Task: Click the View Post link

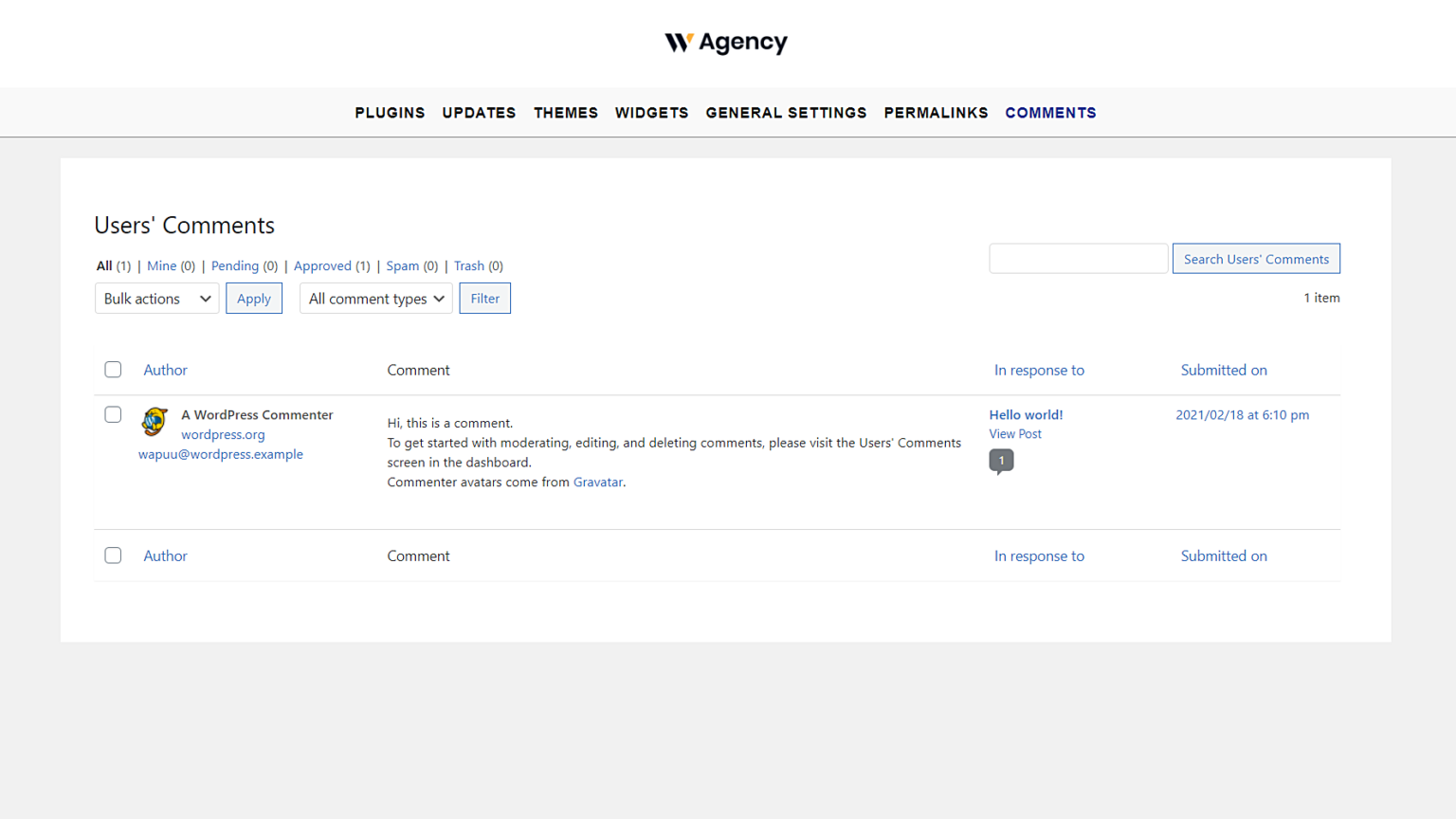Action: click(1015, 434)
